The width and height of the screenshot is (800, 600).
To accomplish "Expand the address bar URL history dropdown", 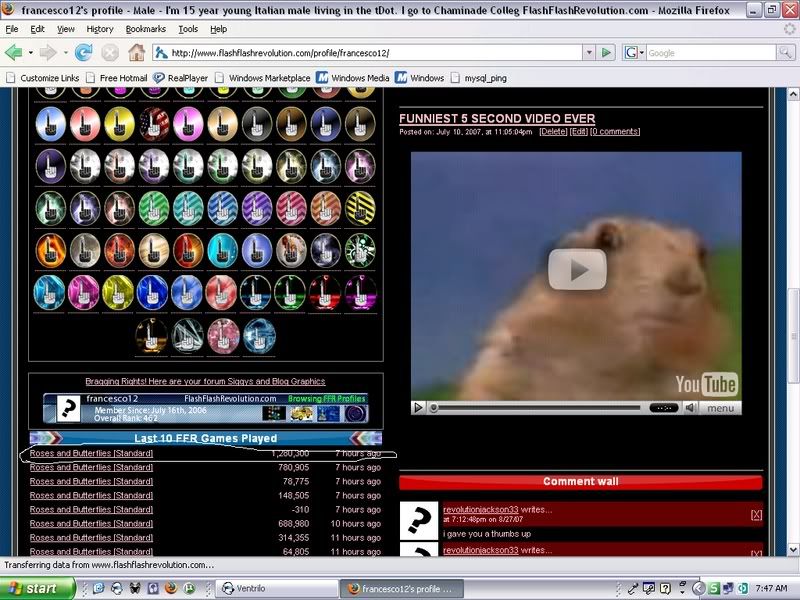I will click(x=588, y=52).
